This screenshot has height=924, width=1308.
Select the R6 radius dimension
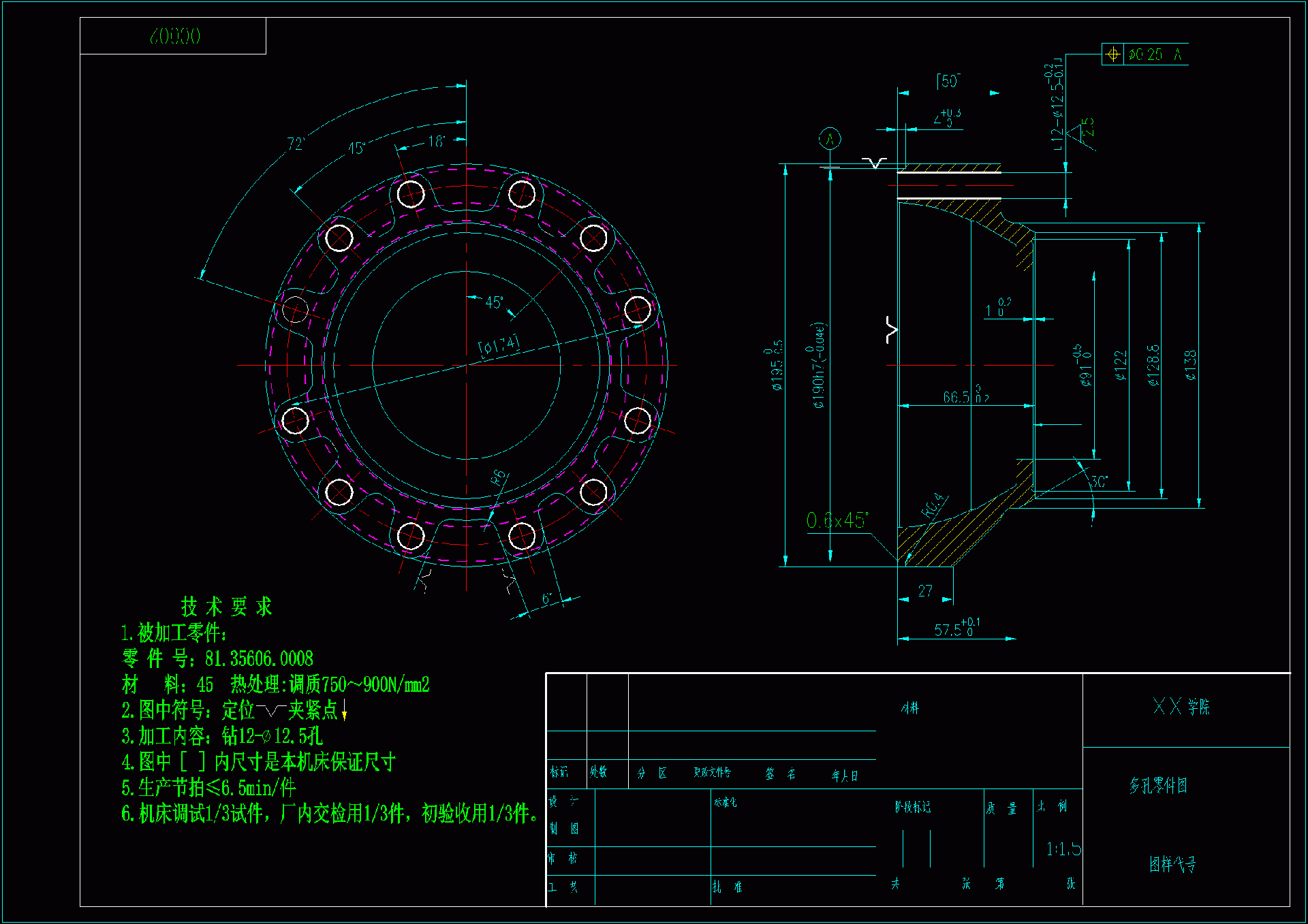click(x=499, y=477)
